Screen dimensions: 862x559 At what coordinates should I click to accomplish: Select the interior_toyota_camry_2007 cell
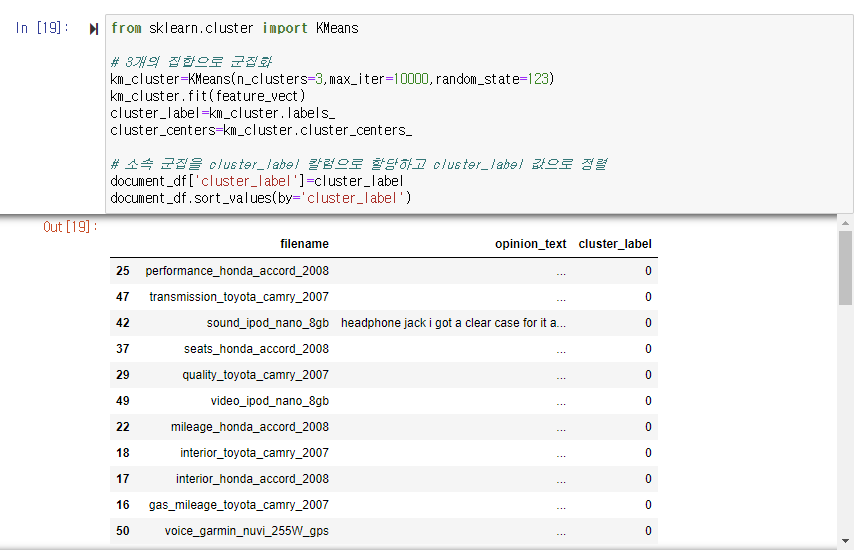click(x=255, y=453)
